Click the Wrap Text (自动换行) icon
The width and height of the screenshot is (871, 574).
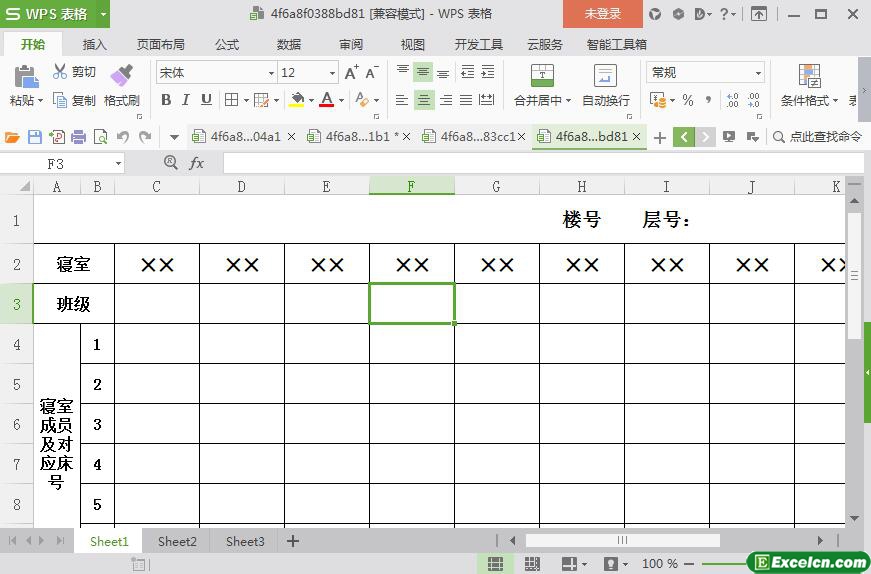(605, 76)
